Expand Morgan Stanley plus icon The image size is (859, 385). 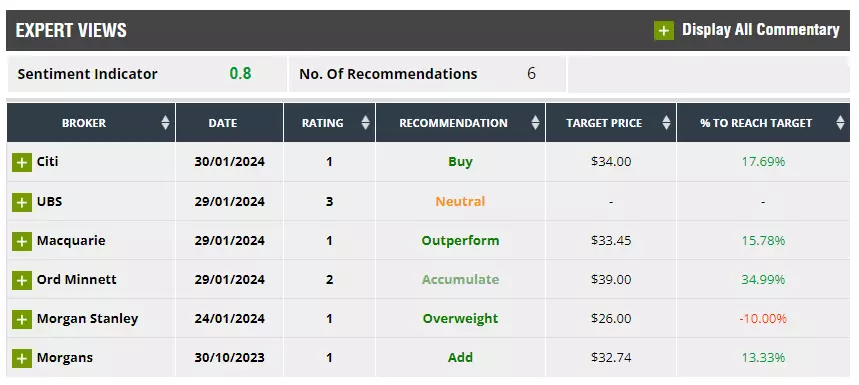point(22,319)
